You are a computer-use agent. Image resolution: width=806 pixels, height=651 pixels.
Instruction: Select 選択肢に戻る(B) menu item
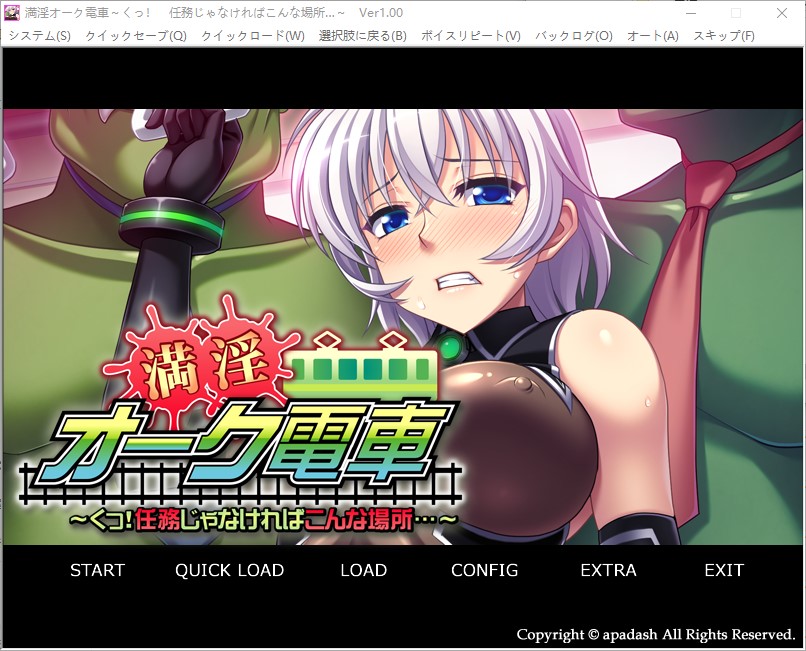[x=362, y=36]
